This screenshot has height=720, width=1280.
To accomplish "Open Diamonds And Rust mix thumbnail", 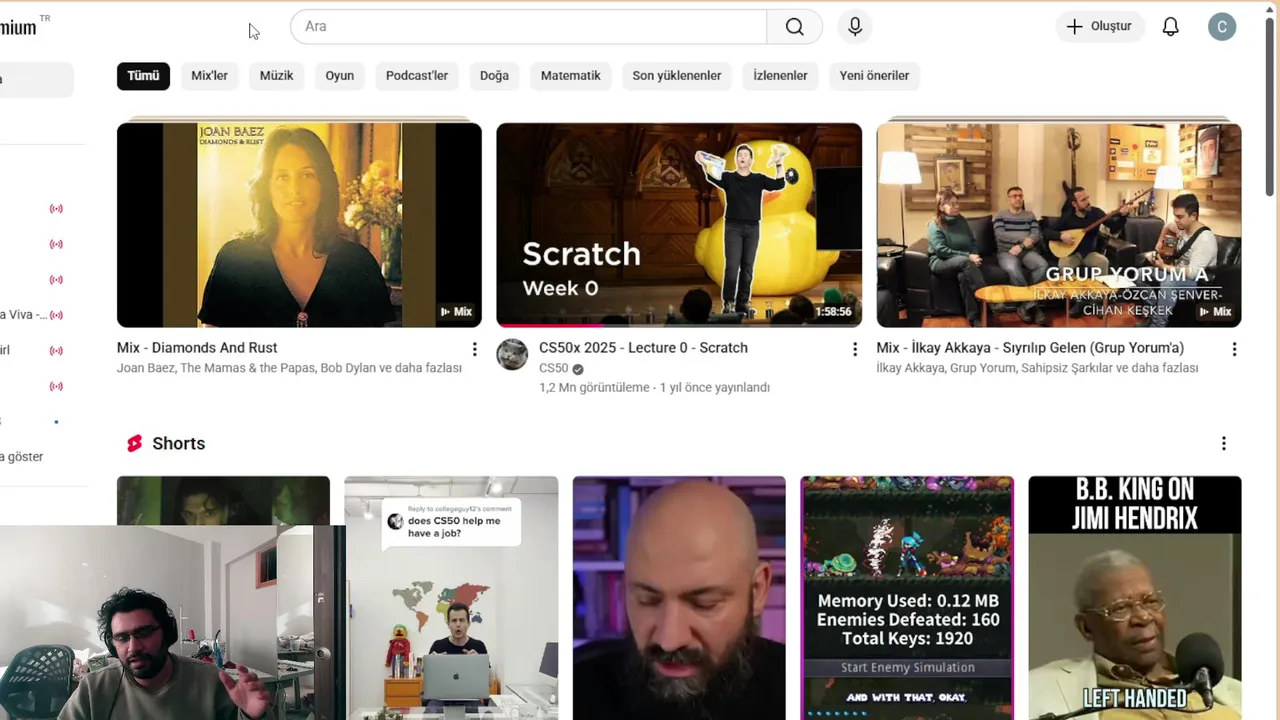I will (299, 225).
